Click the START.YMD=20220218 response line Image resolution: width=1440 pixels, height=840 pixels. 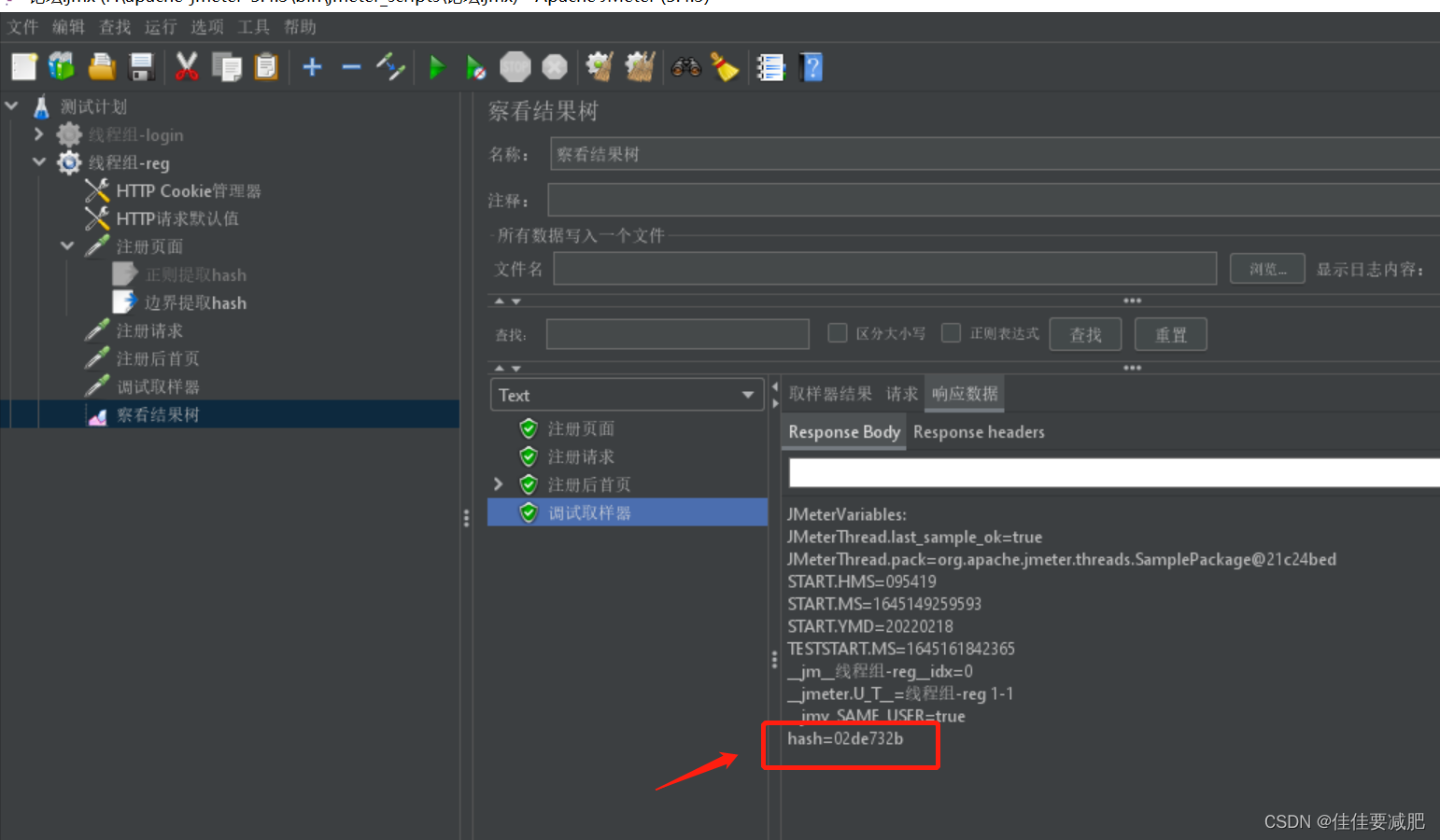[870, 626]
